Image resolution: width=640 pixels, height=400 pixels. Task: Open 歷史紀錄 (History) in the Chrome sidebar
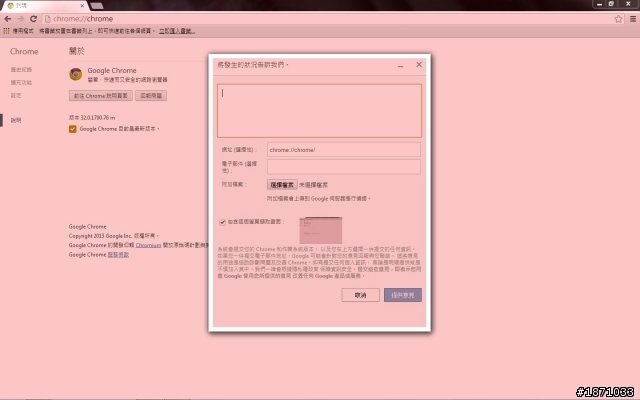[21, 69]
